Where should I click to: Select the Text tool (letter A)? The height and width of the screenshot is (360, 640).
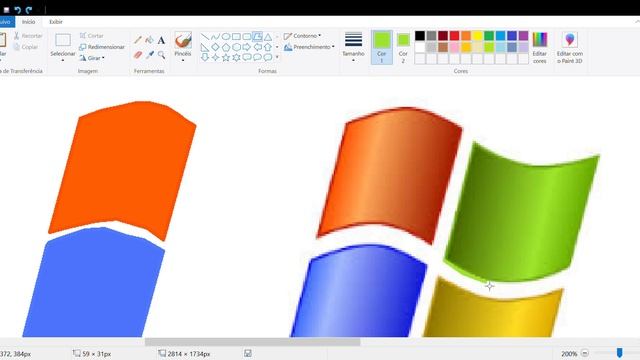pos(161,40)
